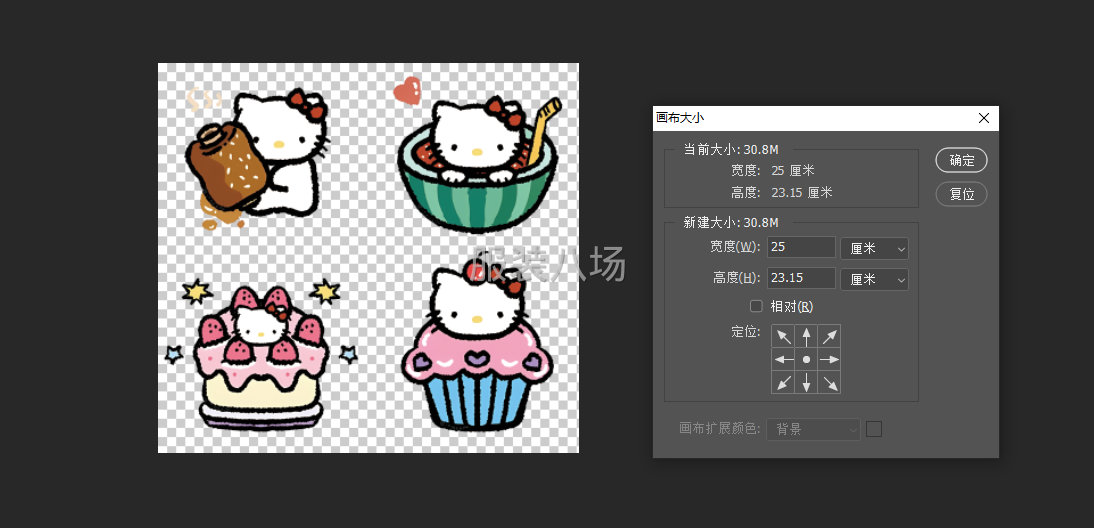Click the 确定 button

(961, 160)
